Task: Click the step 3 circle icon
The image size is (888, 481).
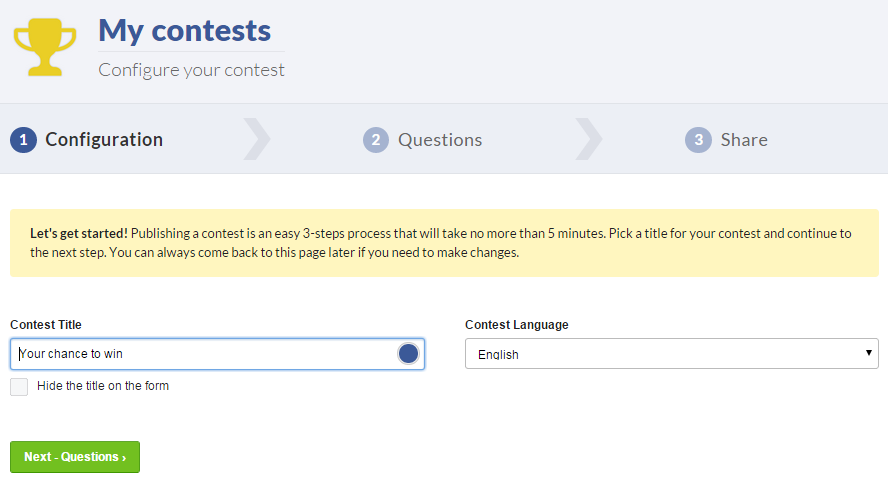Action: tap(698, 140)
